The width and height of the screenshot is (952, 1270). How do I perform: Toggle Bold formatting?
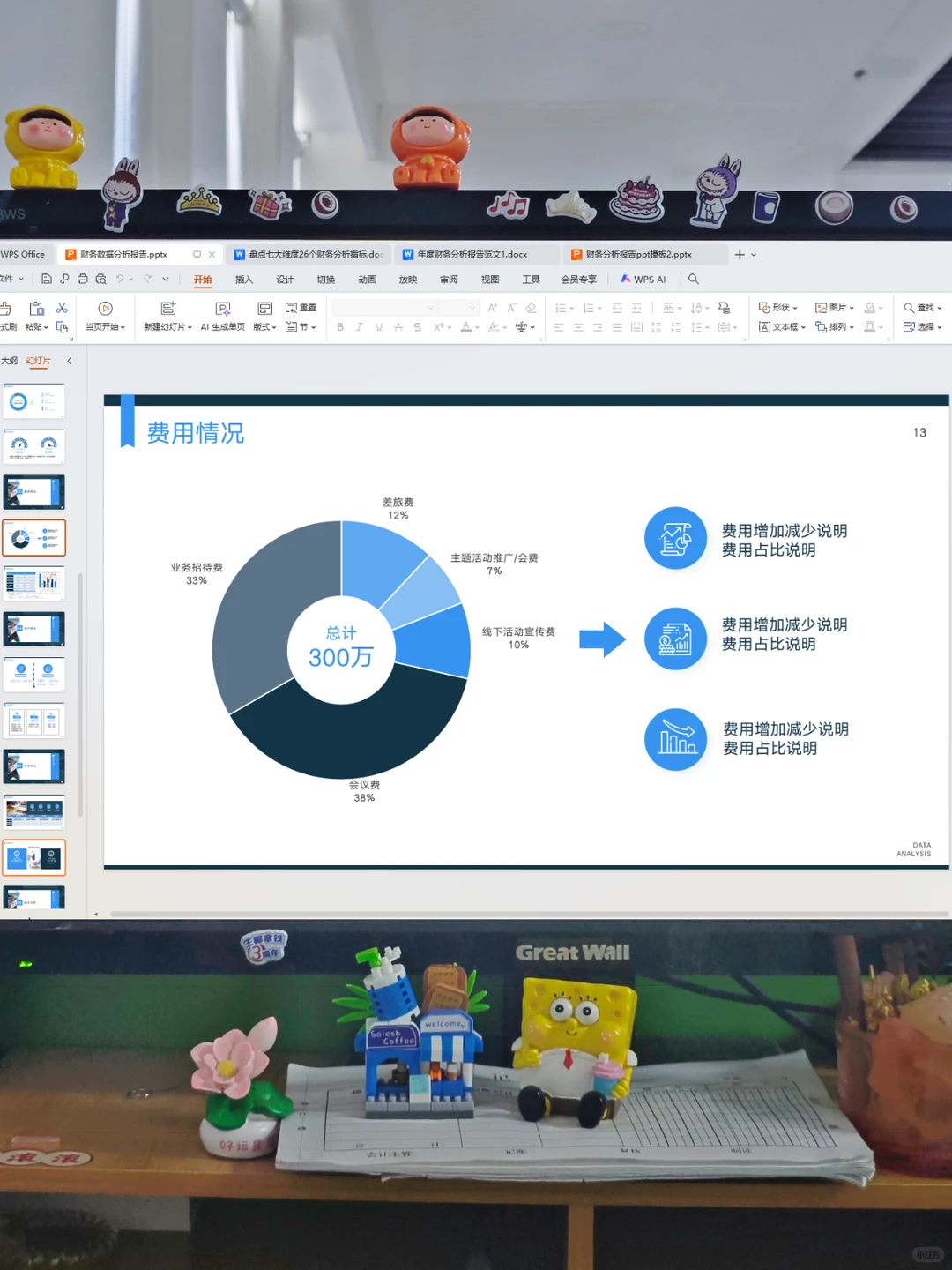[340, 327]
